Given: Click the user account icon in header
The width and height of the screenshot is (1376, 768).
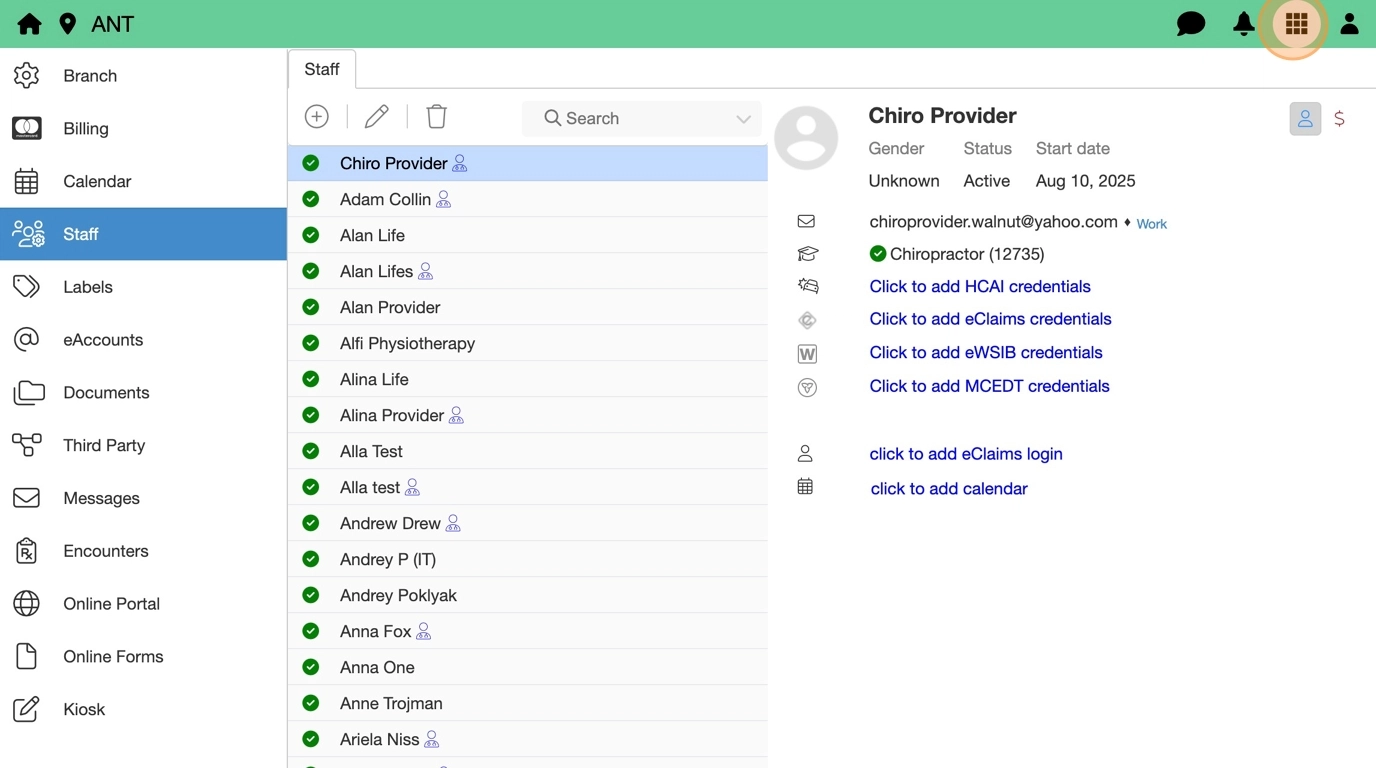Looking at the screenshot, I should pos(1349,24).
